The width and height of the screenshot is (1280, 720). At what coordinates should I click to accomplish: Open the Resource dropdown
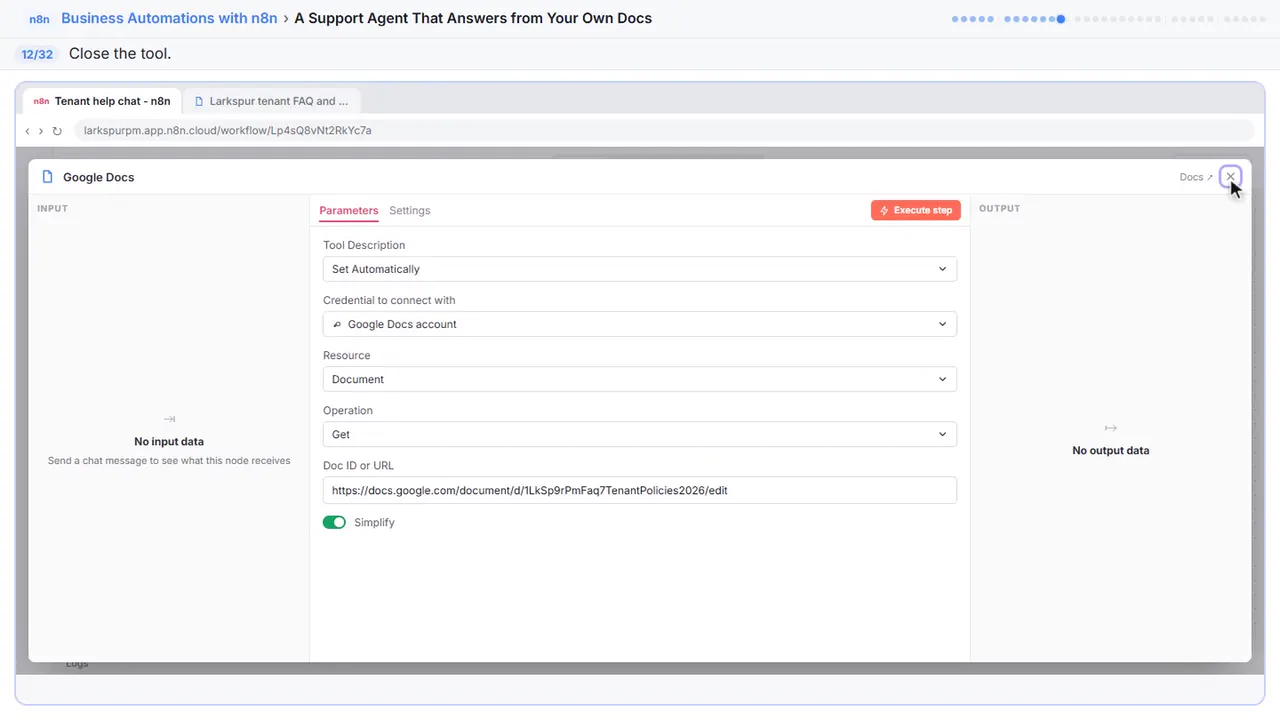click(x=640, y=379)
